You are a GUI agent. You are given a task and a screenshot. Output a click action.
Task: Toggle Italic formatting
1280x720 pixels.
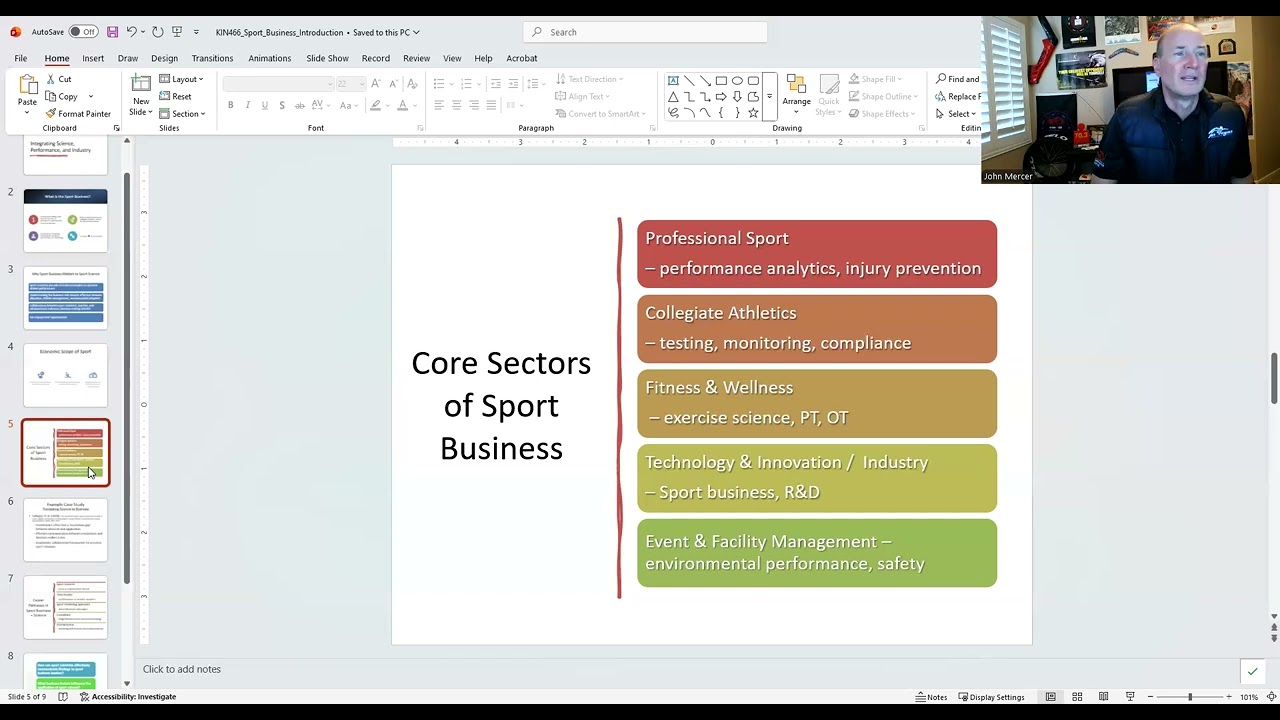tap(248, 105)
